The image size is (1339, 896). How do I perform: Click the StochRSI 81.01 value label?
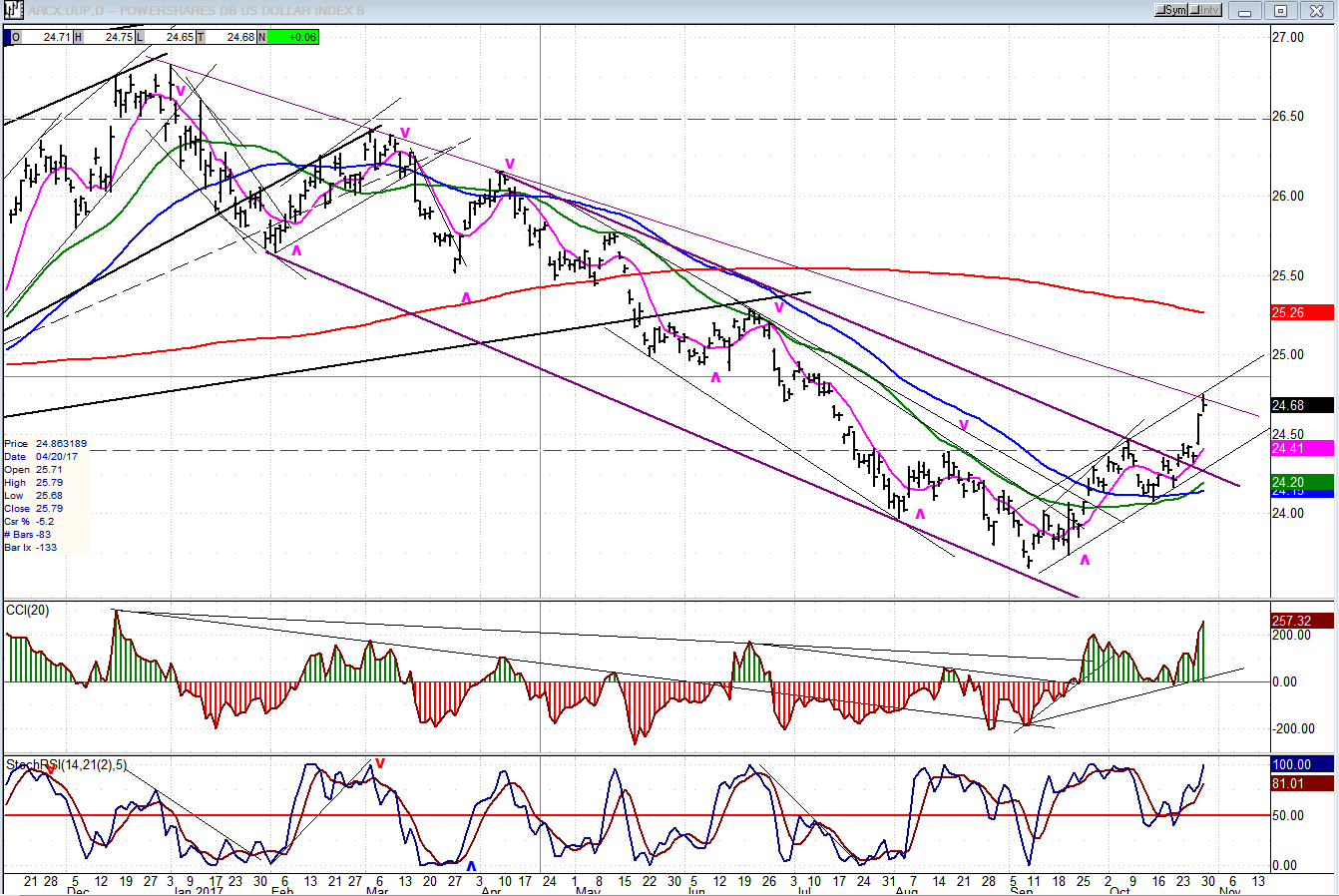[x=1302, y=783]
